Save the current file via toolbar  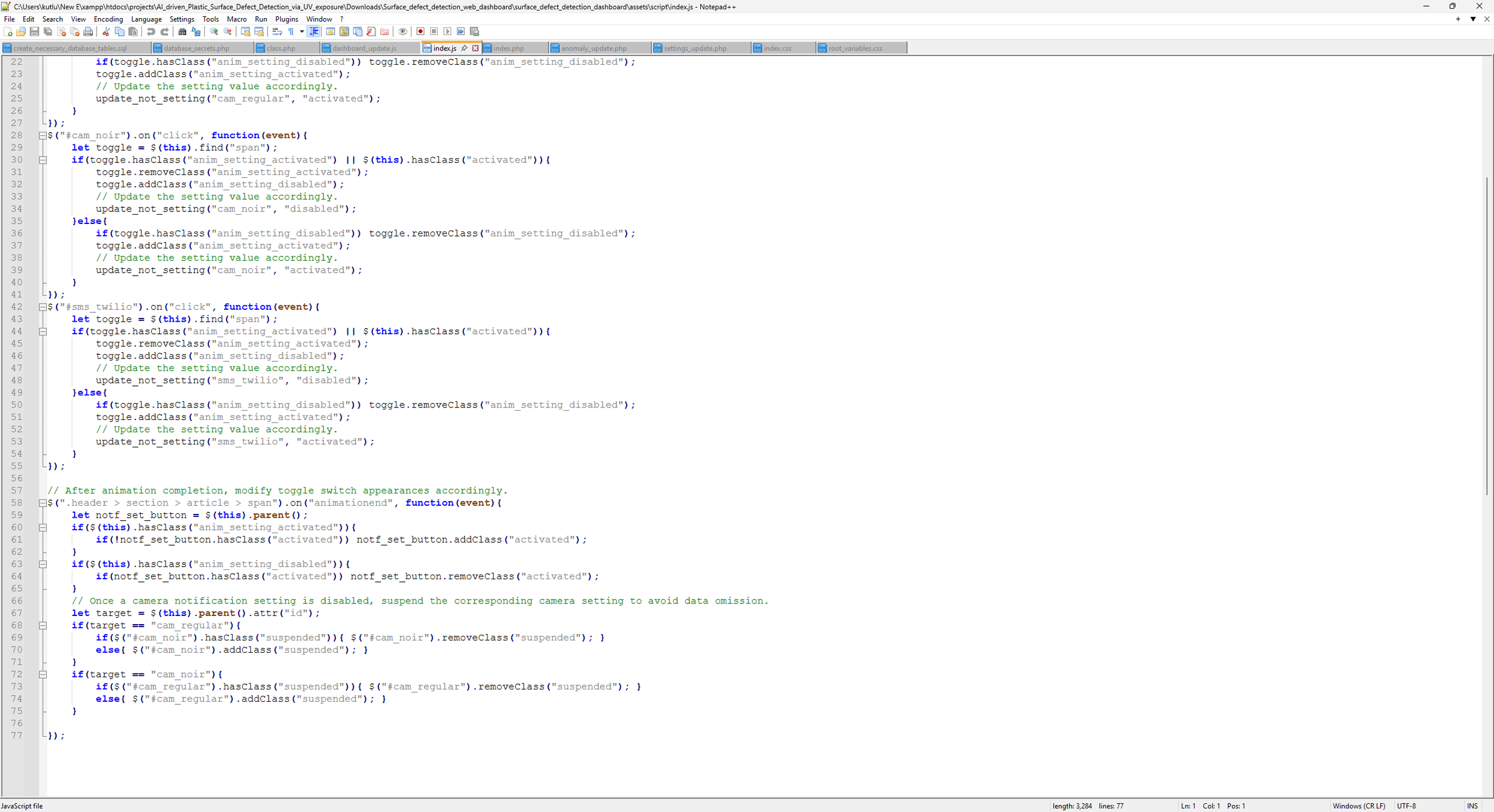(x=34, y=32)
